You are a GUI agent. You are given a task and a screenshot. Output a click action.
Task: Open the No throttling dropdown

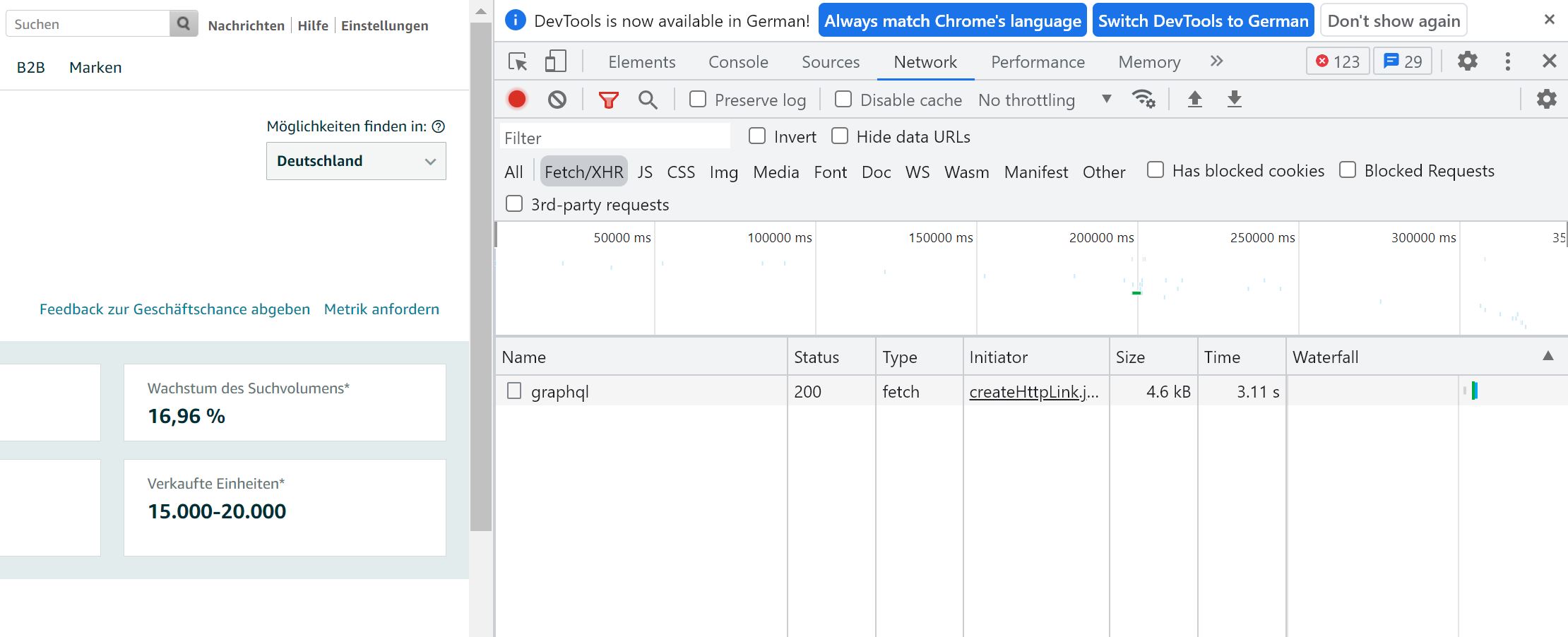1045,100
